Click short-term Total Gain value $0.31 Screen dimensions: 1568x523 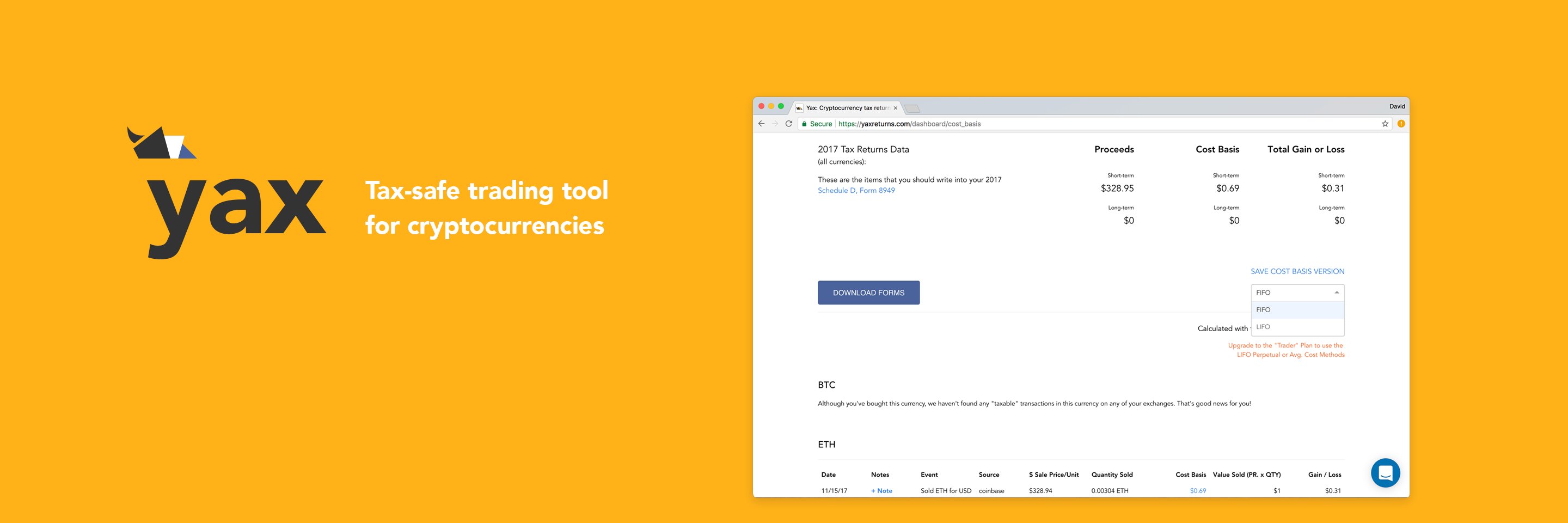[1333, 188]
